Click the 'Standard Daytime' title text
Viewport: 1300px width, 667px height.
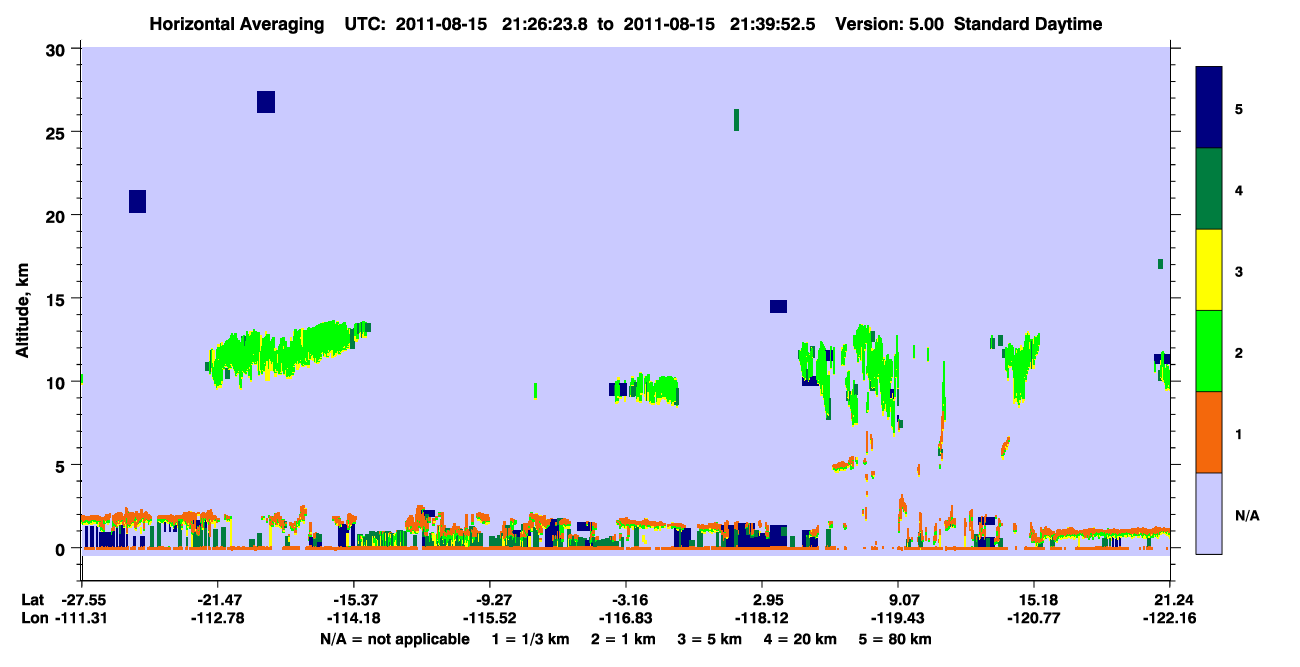click(x=1028, y=24)
